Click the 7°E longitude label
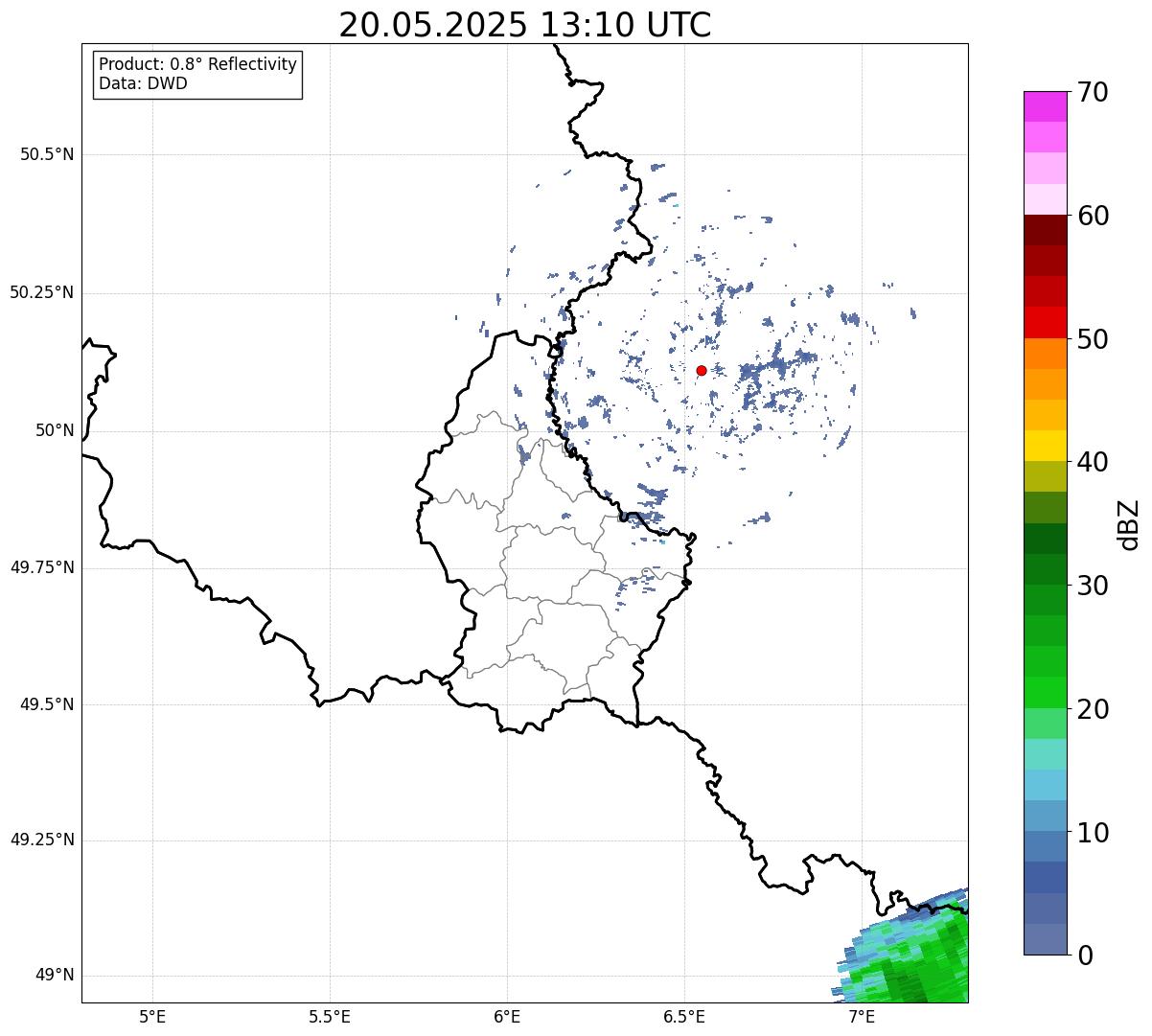Image resolution: width=1152 pixels, height=1036 pixels. [862, 1017]
